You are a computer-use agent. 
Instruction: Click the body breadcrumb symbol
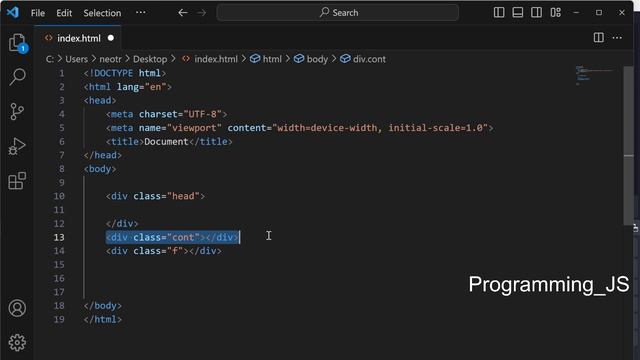tap(311, 59)
